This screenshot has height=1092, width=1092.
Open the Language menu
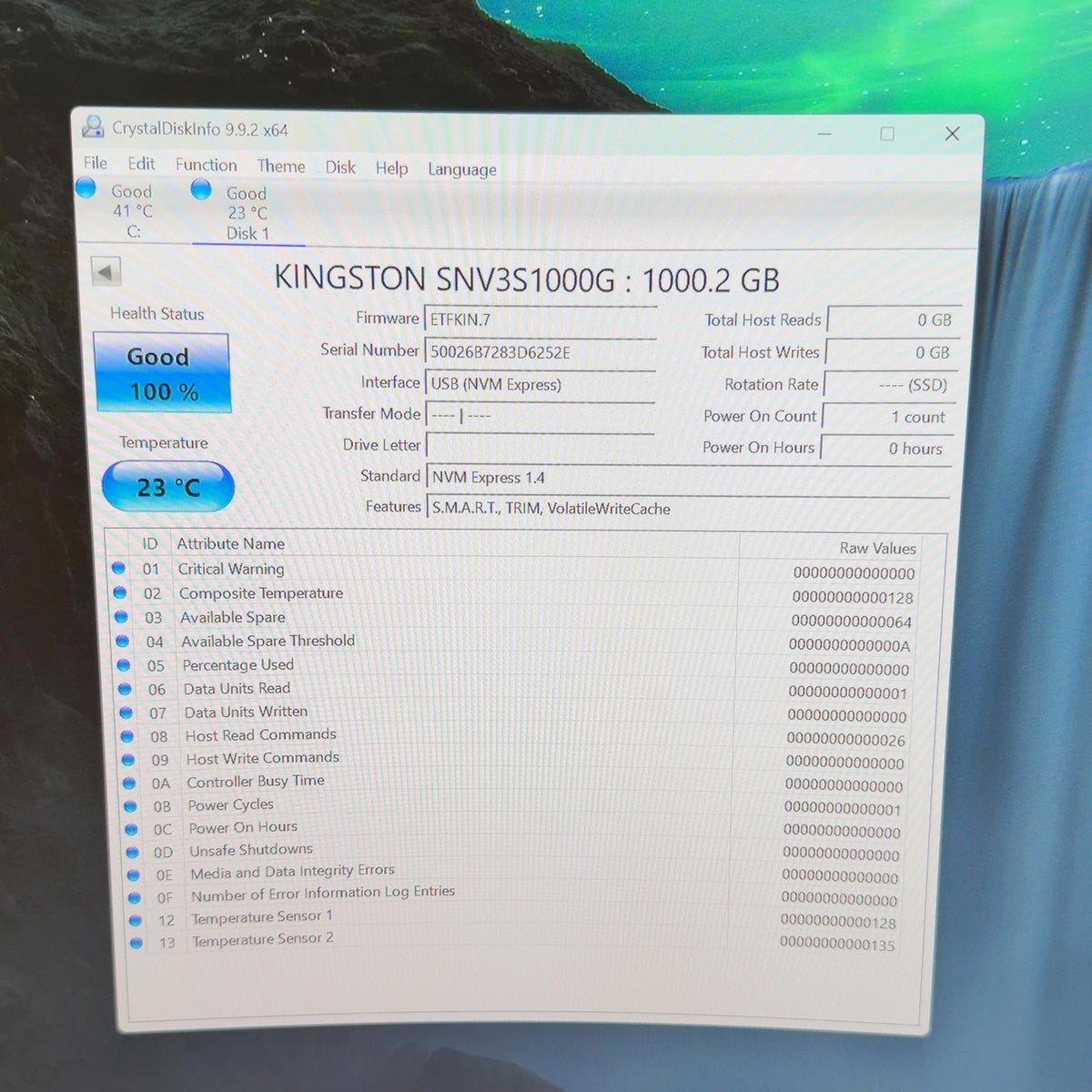click(x=462, y=169)
